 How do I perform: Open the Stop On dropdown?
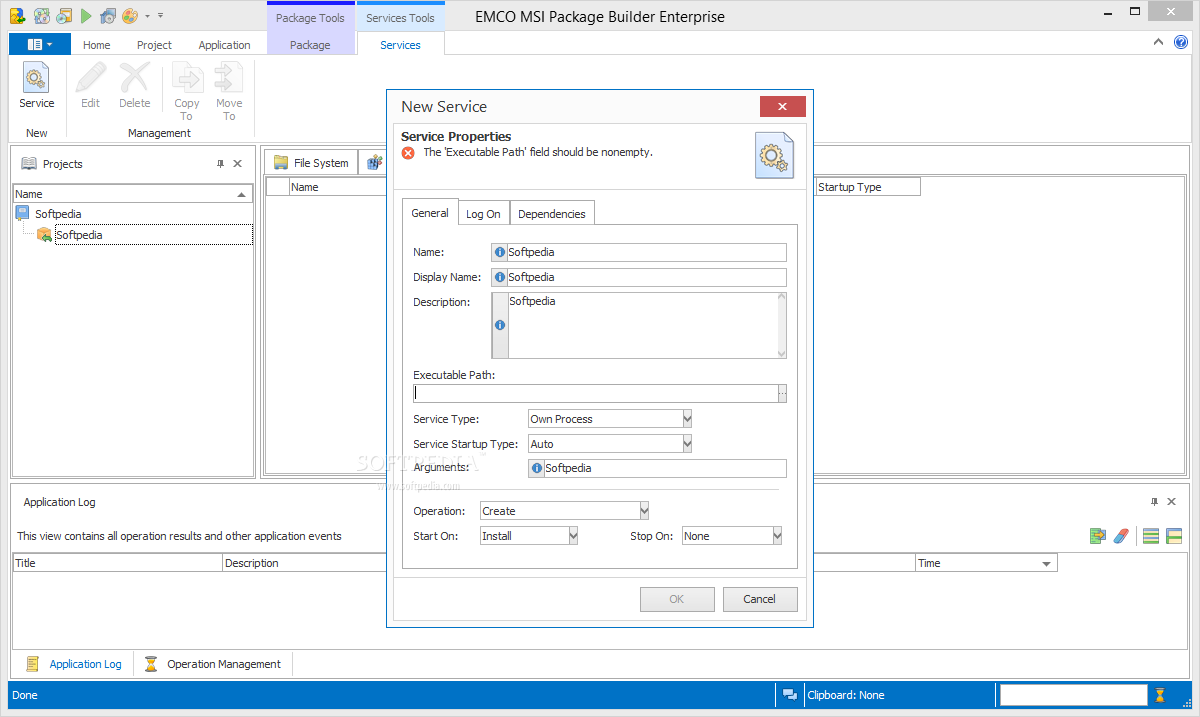pos(777,536)
